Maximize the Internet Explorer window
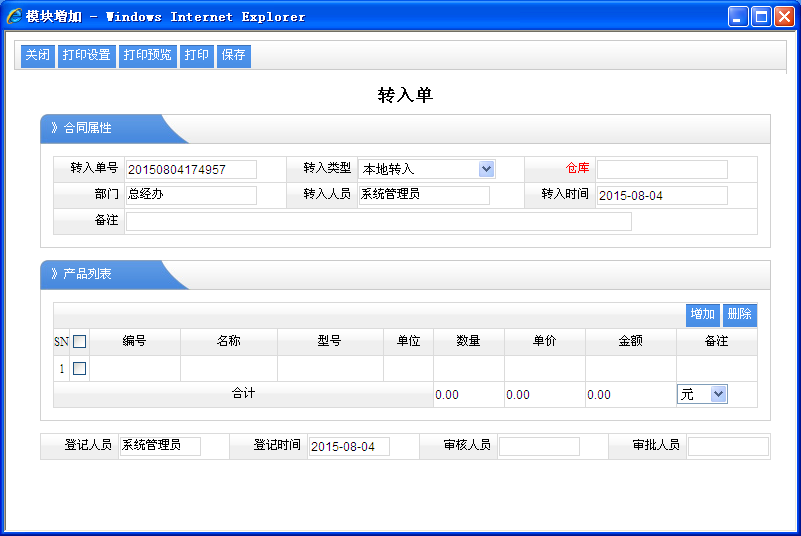The width and height of the screenshot is (801, 536). 761,16
